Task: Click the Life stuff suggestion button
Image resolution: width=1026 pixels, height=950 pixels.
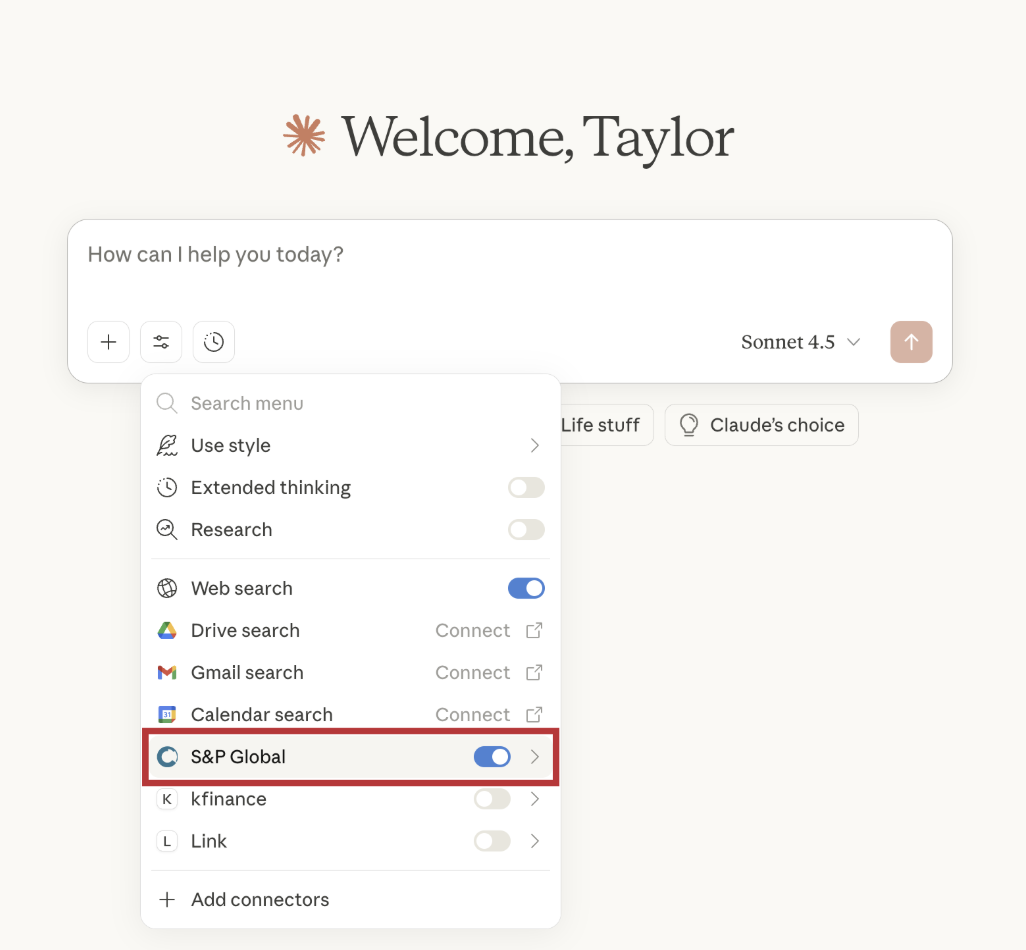Action: pos(600,425)
